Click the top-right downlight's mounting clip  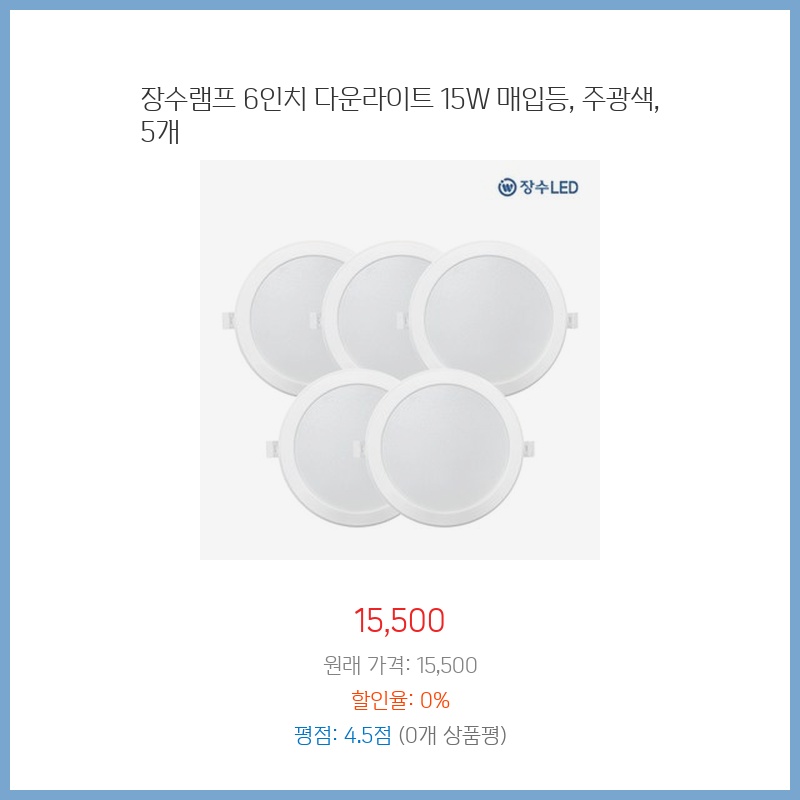(x=571, y=321)
